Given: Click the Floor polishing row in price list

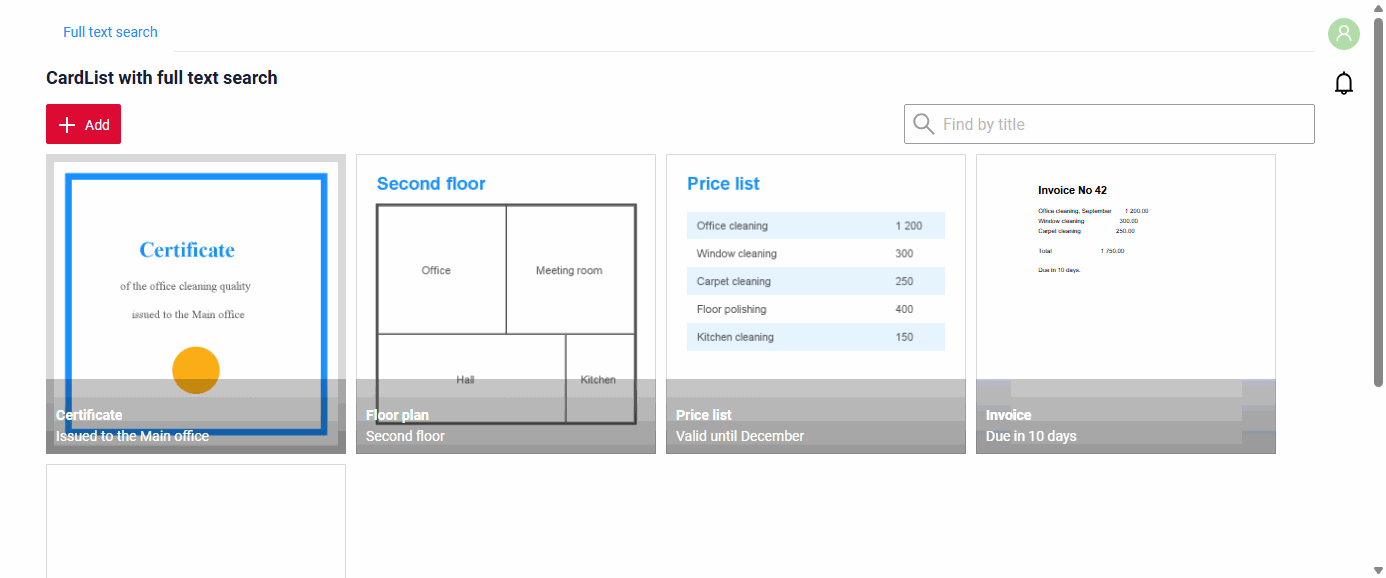Looking at the screenshot, I should [816, 309].
